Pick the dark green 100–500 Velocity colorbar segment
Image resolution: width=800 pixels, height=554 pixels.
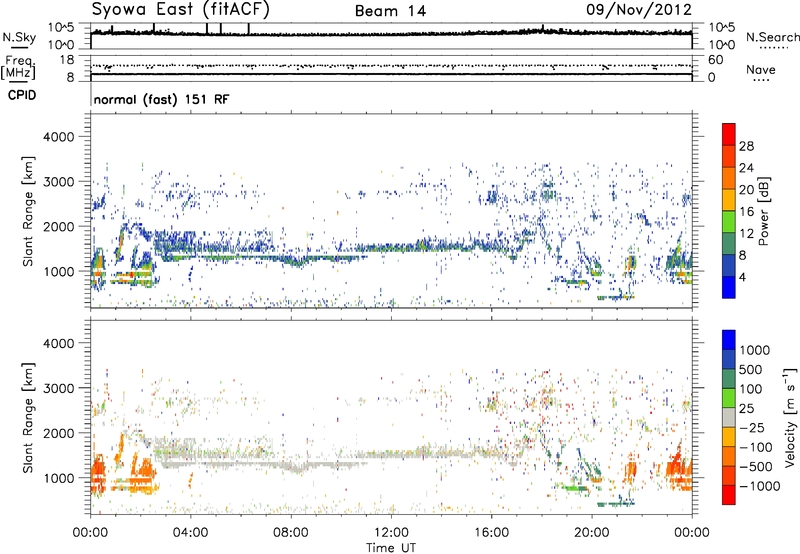[x=729, y=379]
